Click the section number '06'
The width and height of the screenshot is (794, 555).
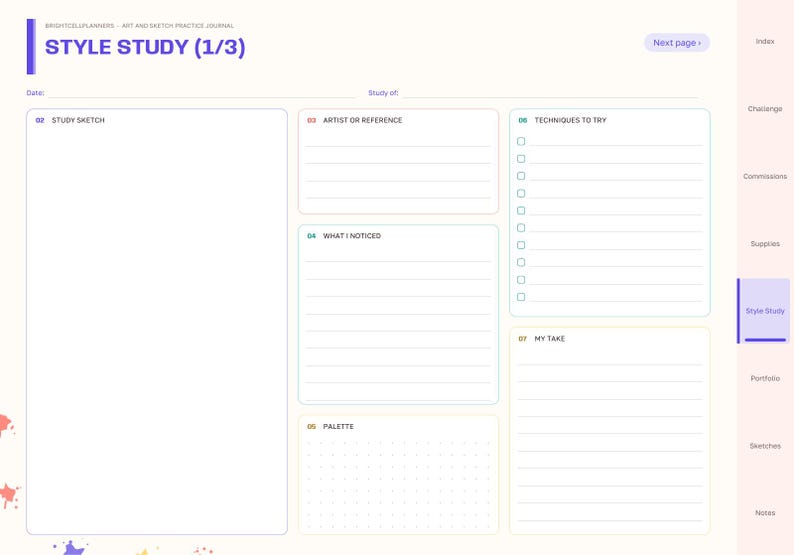523,121
